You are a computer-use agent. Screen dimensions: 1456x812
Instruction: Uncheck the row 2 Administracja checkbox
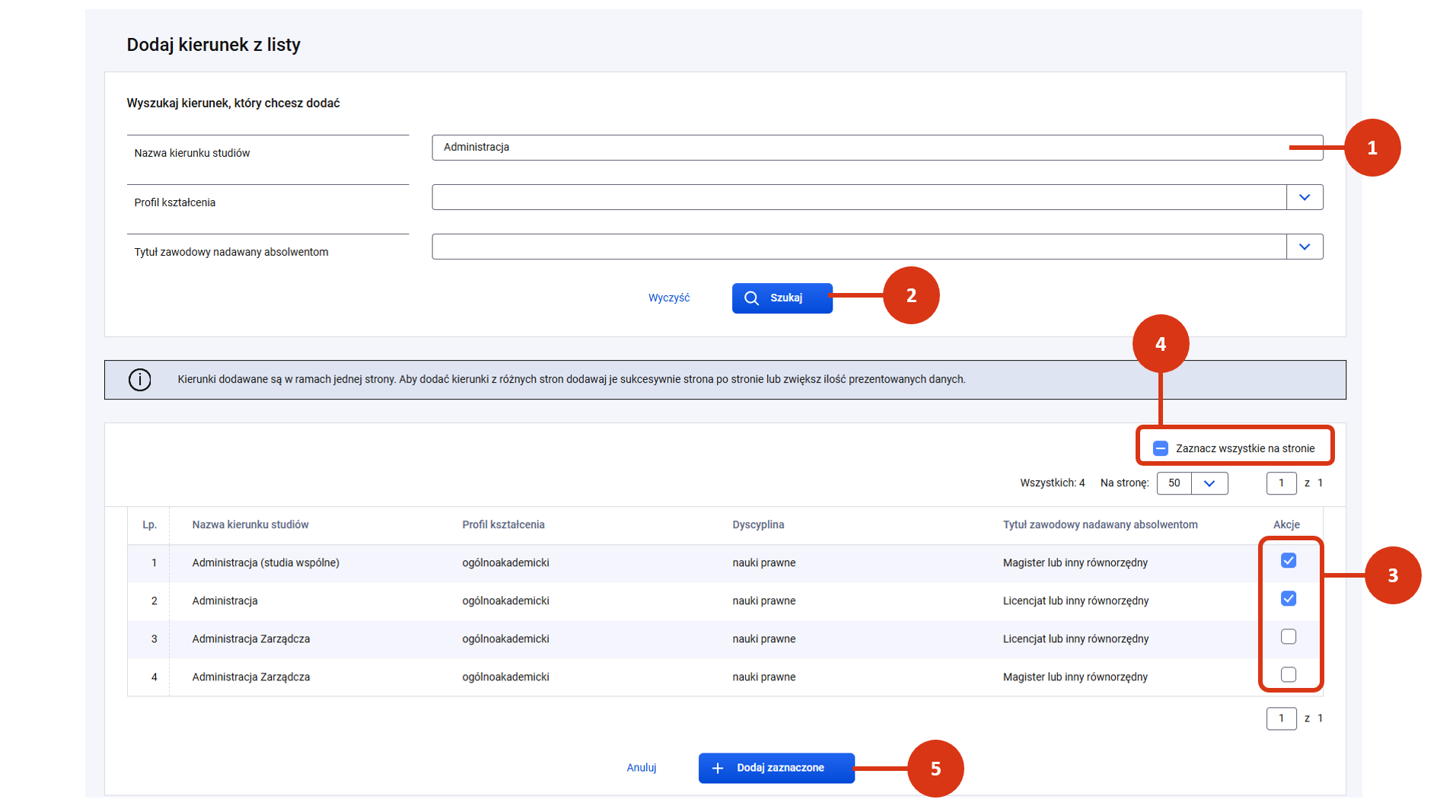[x=1289, y=599]
